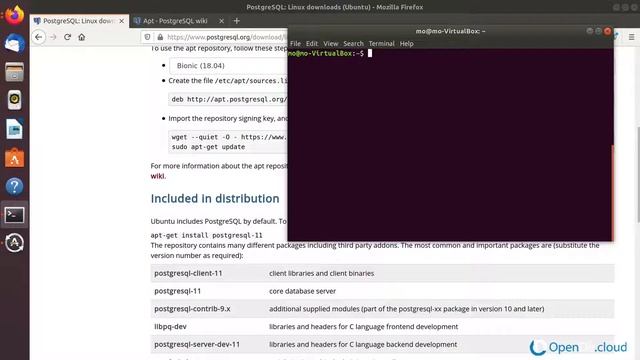The width and height of the screenshot is (640, 360).
Task: Select the postgresql-contrib-9.x package cell
Action: pyautogui.click(x=192, y=309)
